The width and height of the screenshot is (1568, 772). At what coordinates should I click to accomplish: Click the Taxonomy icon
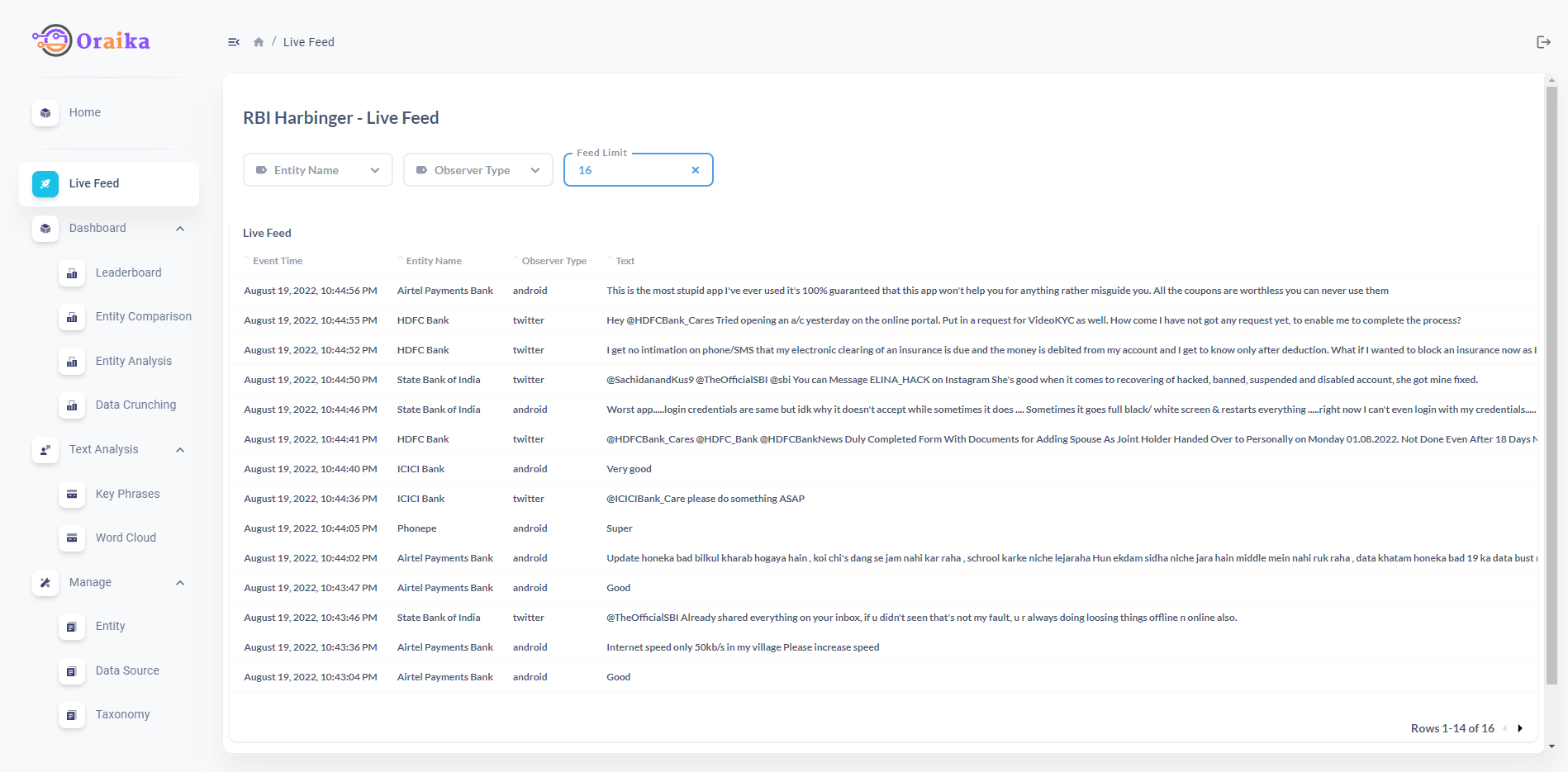pyautogui.click(x=72, y=715)
